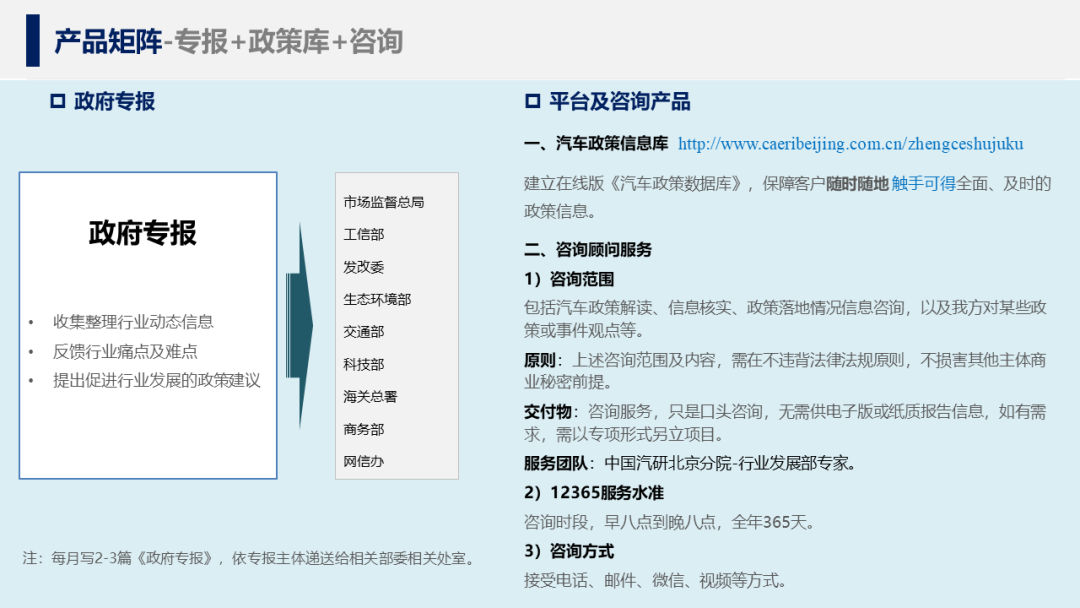The height and width of the screenshot is (608, 1080).
Task: Select 科技部 in the ministry list
Action: click(364, 364)
